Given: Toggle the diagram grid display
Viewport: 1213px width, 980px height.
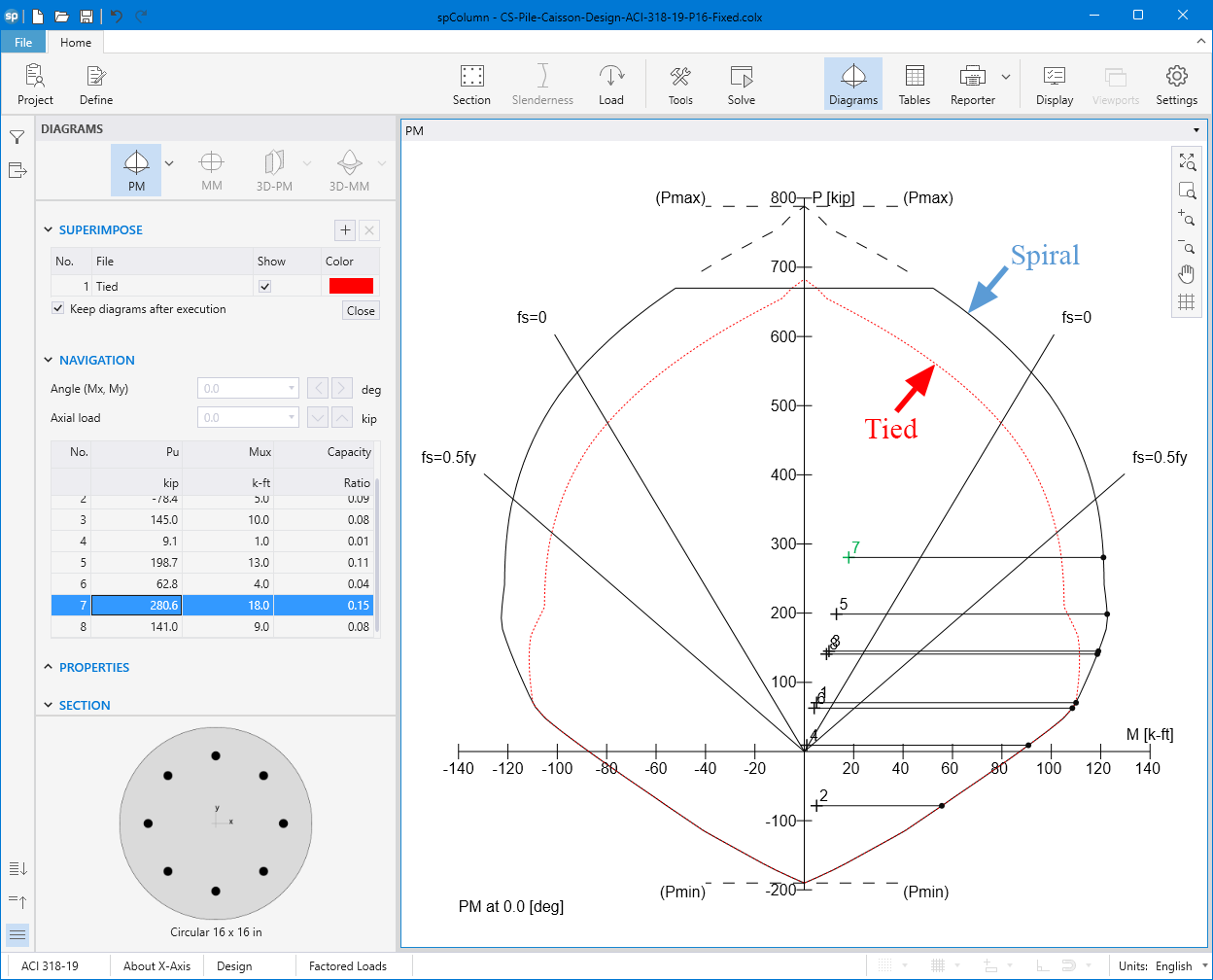Looking at the screenshot, I should 1187,302.
